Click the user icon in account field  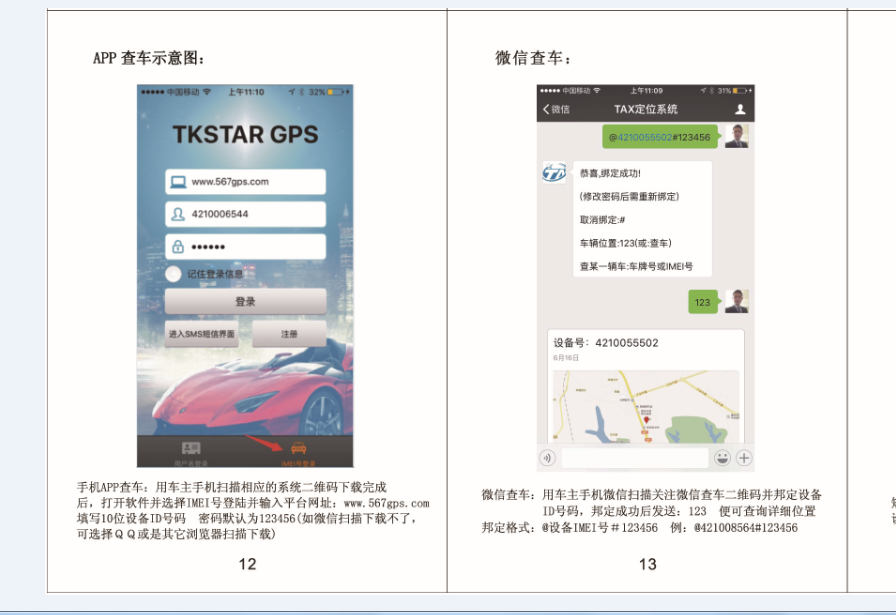[x=178, y=214]
